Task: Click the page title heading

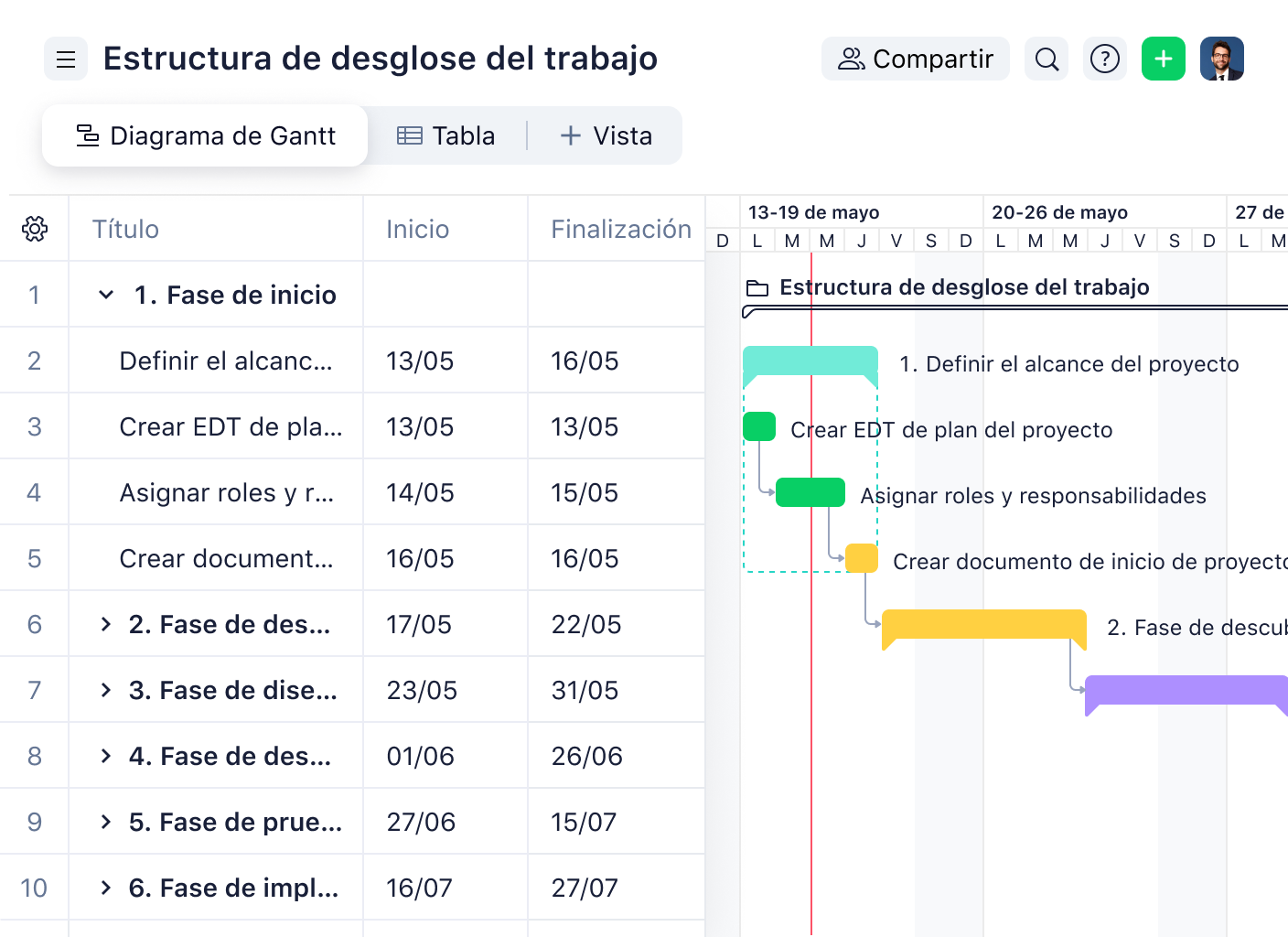Action: (x=381, y=59)
